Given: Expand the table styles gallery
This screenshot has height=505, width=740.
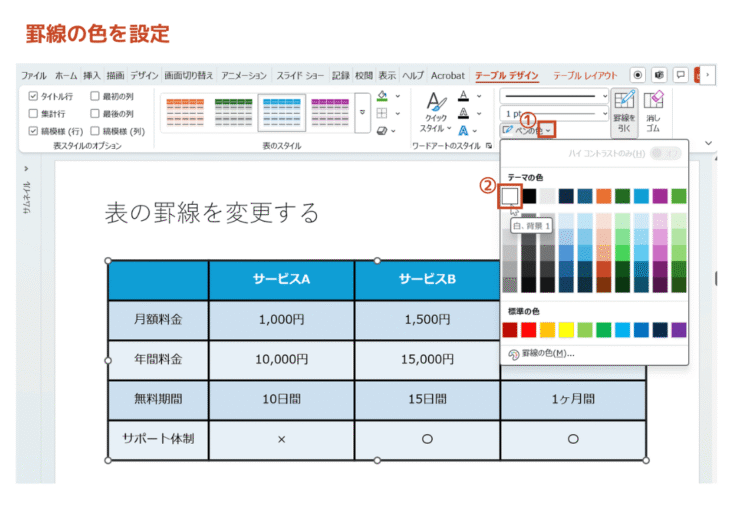Looking at the screenshot, I should (362, 113).
